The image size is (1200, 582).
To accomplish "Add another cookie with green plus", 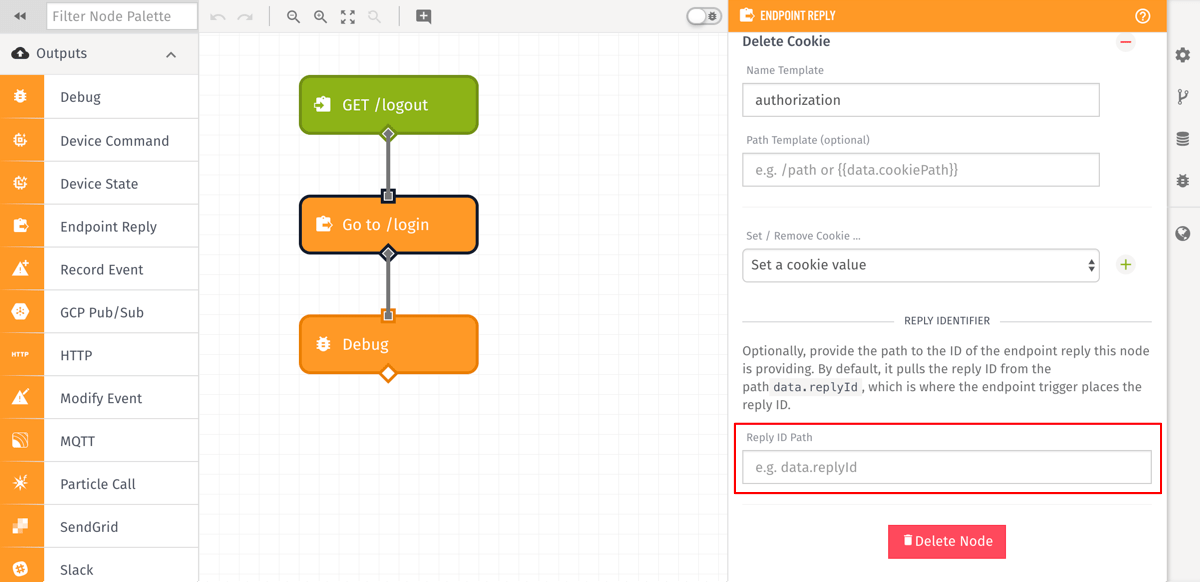I will tap(1126, 265).
